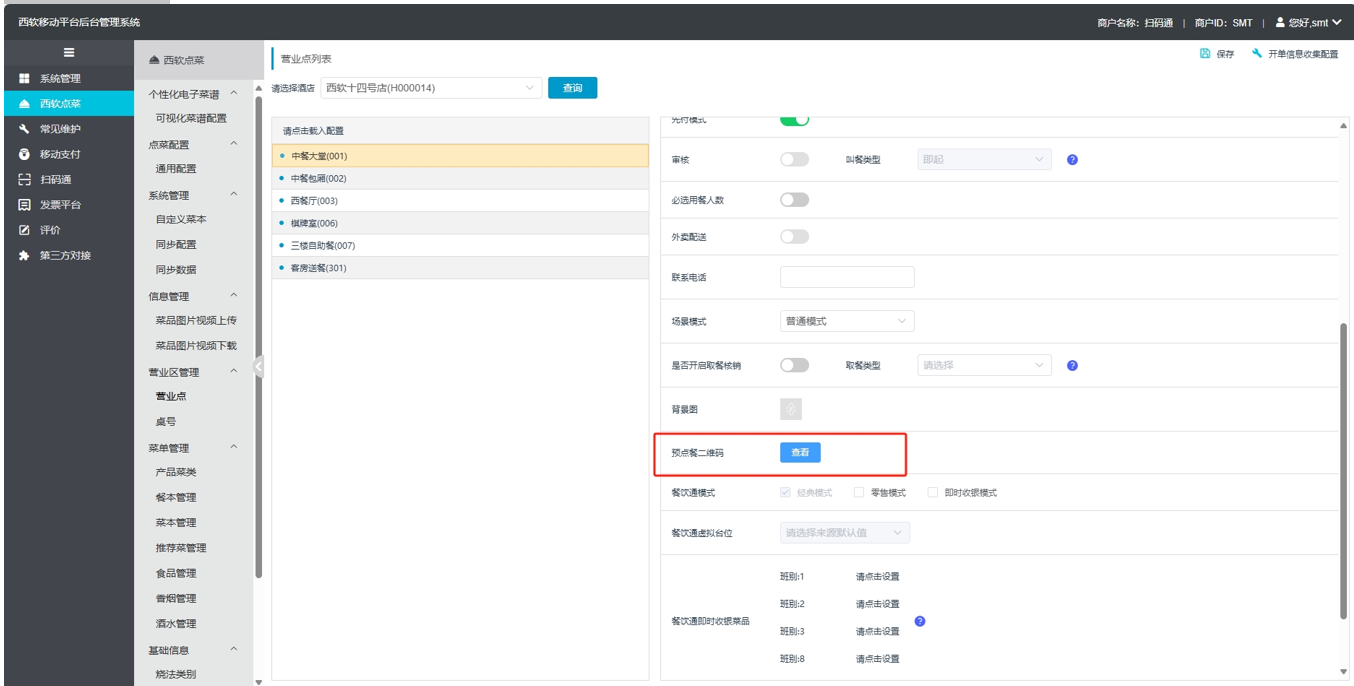
Task: Click the 发票平台 icon
Action: 24,205
